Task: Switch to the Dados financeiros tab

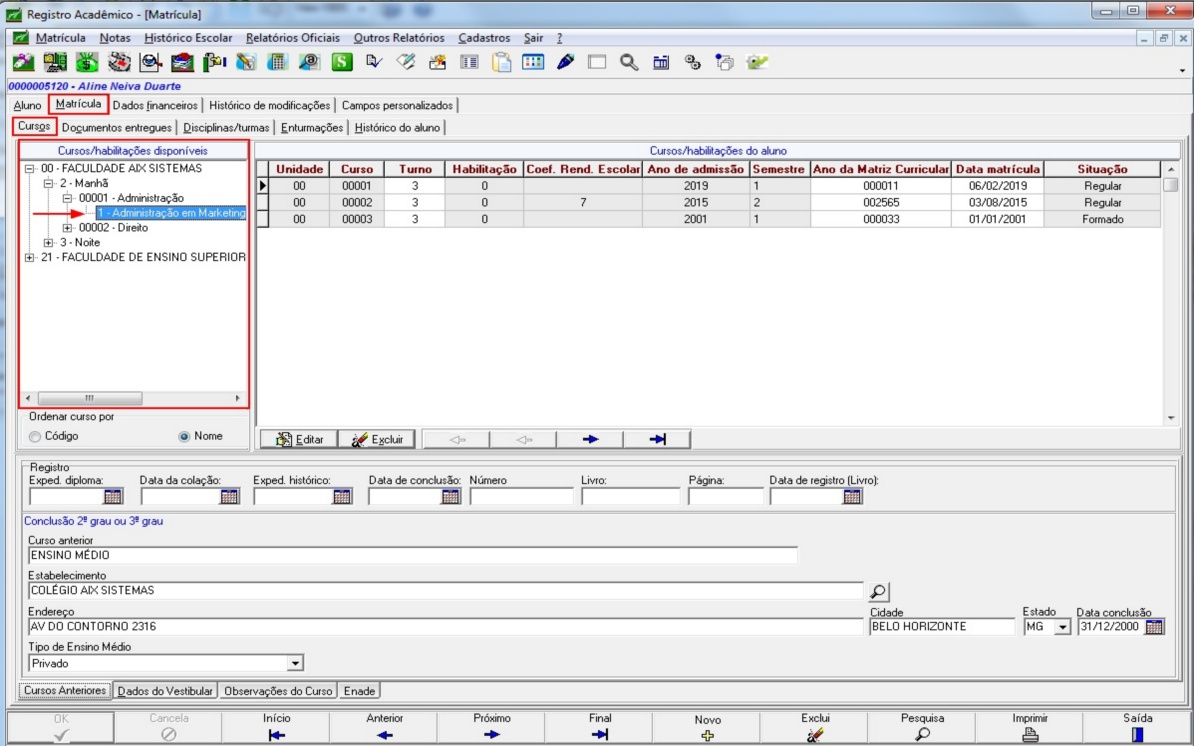Action: [155, 105]
